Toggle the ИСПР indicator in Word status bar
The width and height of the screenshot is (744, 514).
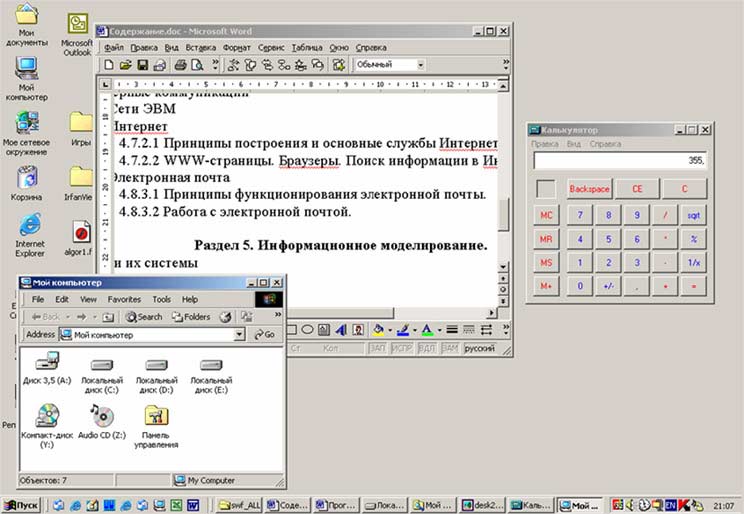[x=402, y=348]
